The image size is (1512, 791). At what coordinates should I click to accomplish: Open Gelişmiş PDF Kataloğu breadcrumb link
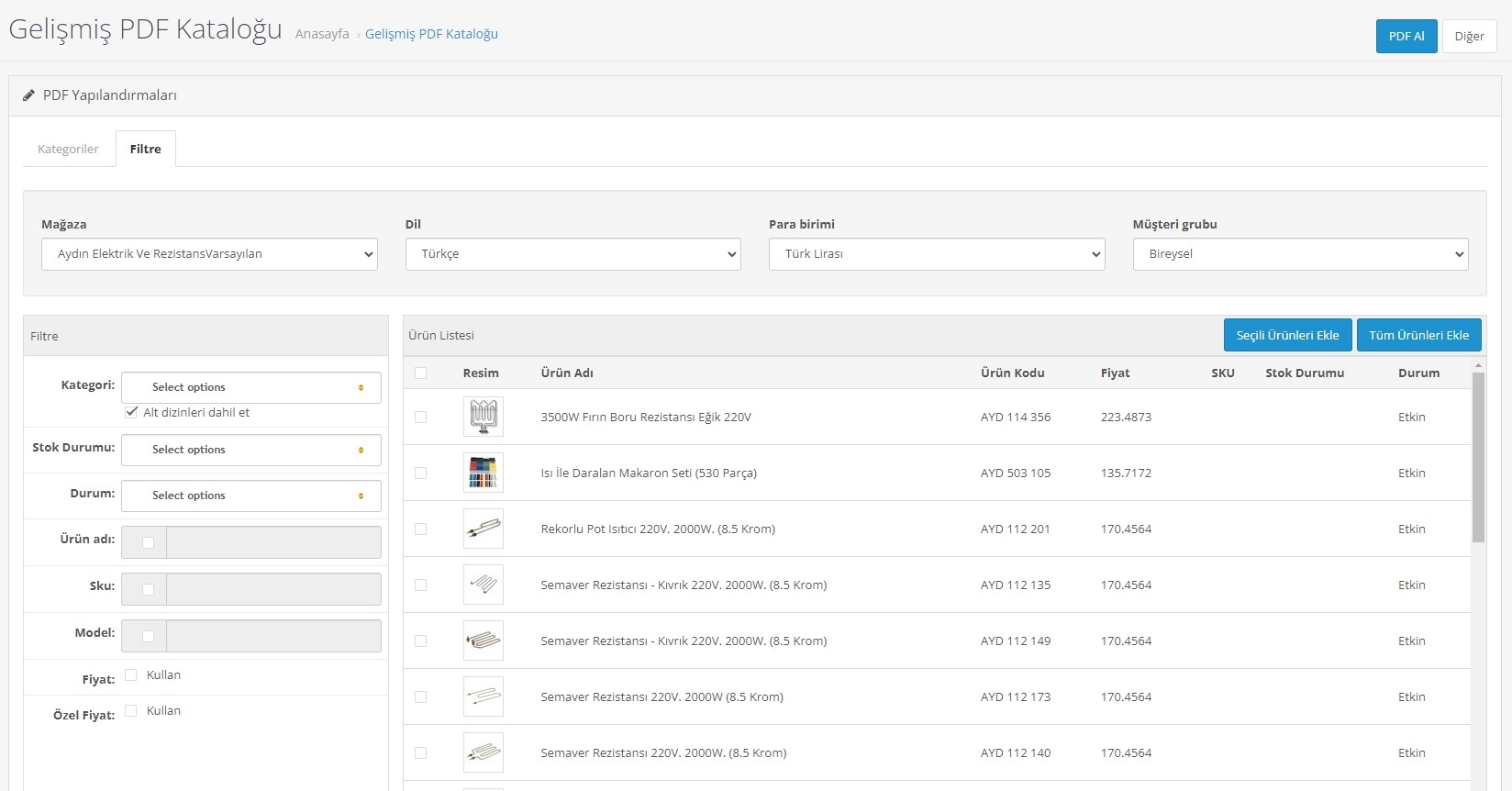[x=431, y=34]
